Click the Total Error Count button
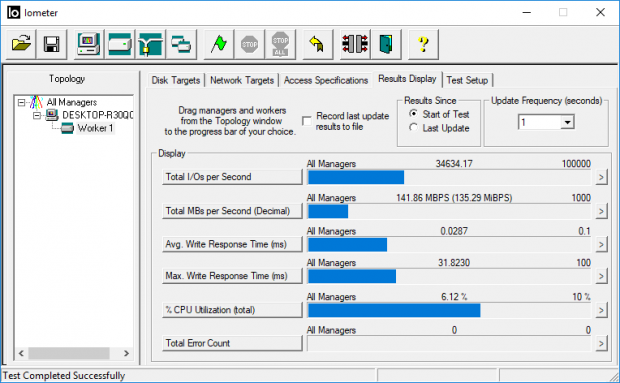 coord(232,343)
